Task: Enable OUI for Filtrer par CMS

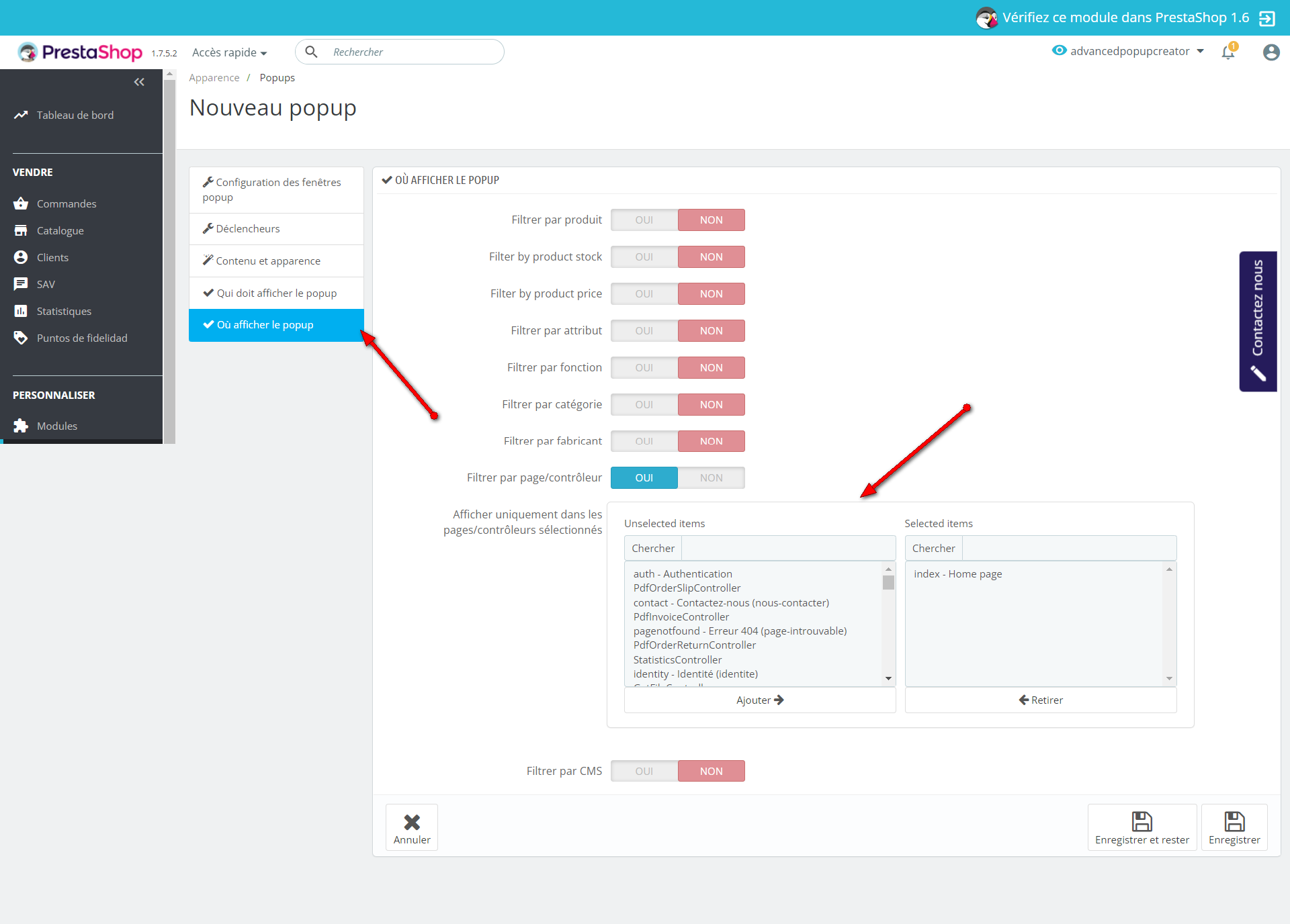Action: [x=644, y=771]
